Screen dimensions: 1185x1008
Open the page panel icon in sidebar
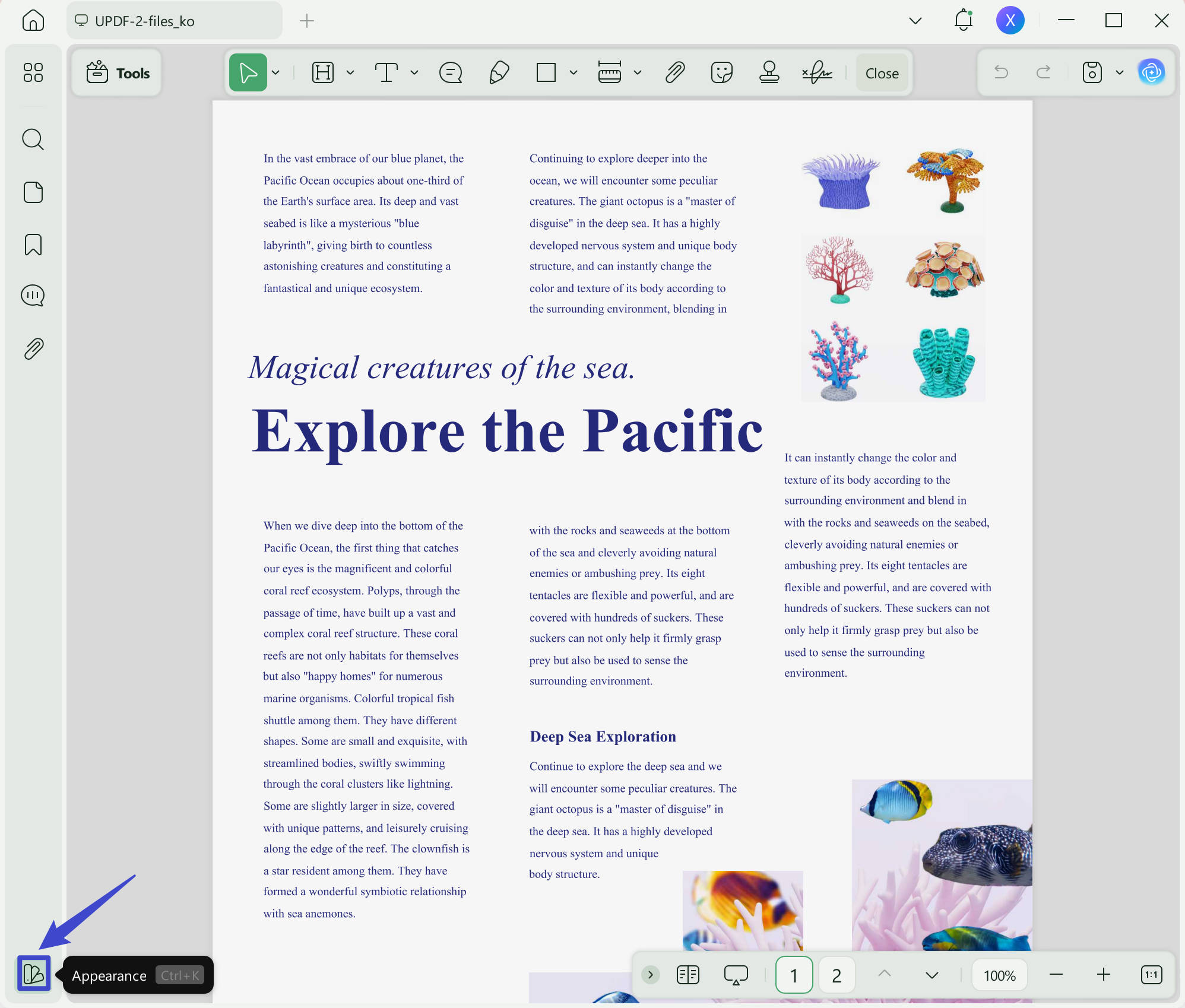click(x=33, y=192)
